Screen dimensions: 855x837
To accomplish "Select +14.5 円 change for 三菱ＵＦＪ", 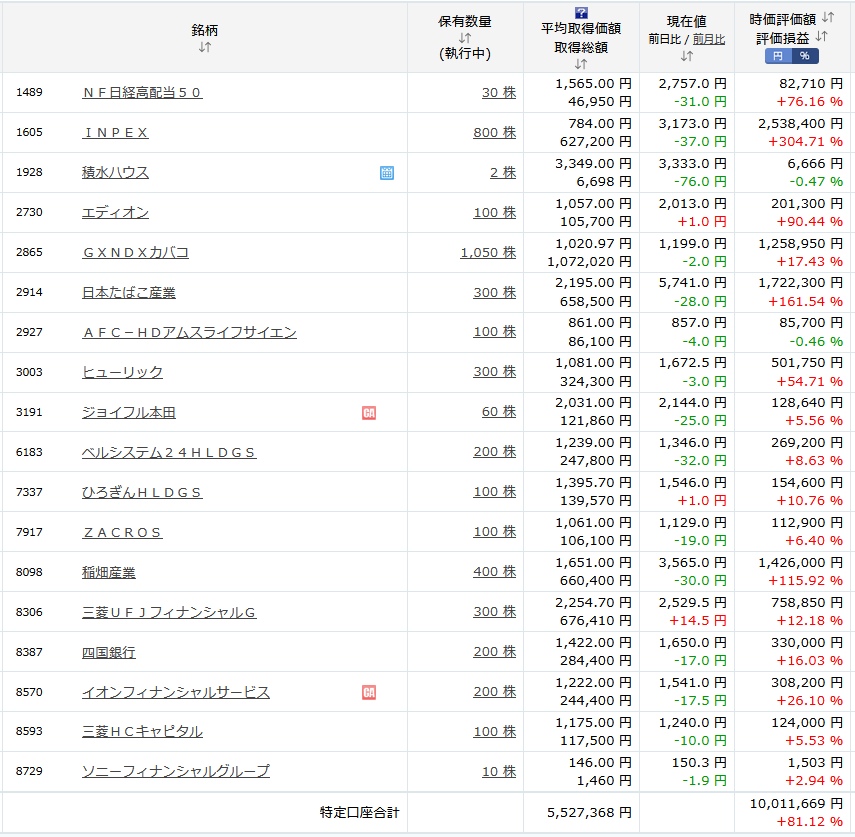I will coord(698,621).
